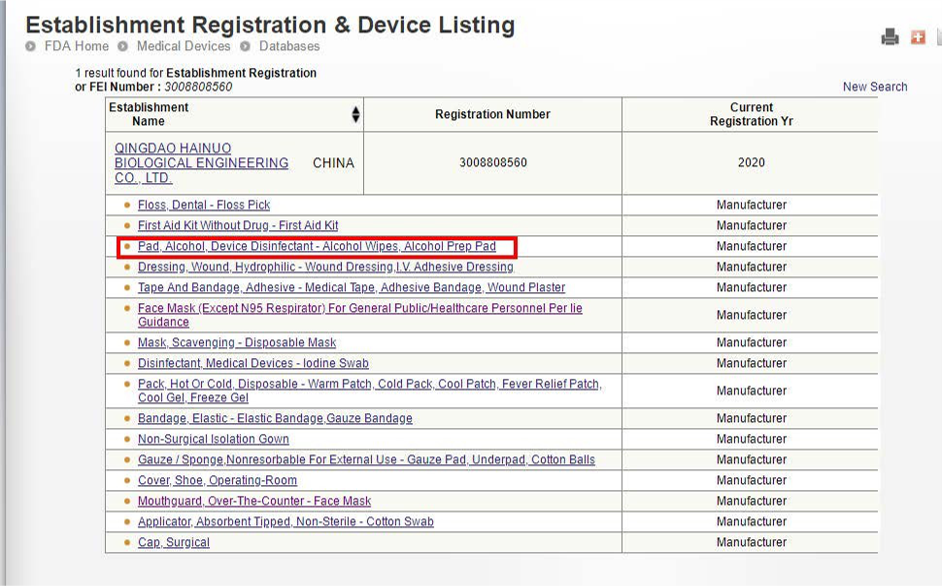Click the Current Registration Yr header
This screenshot has height=586, width=943.
751,114
